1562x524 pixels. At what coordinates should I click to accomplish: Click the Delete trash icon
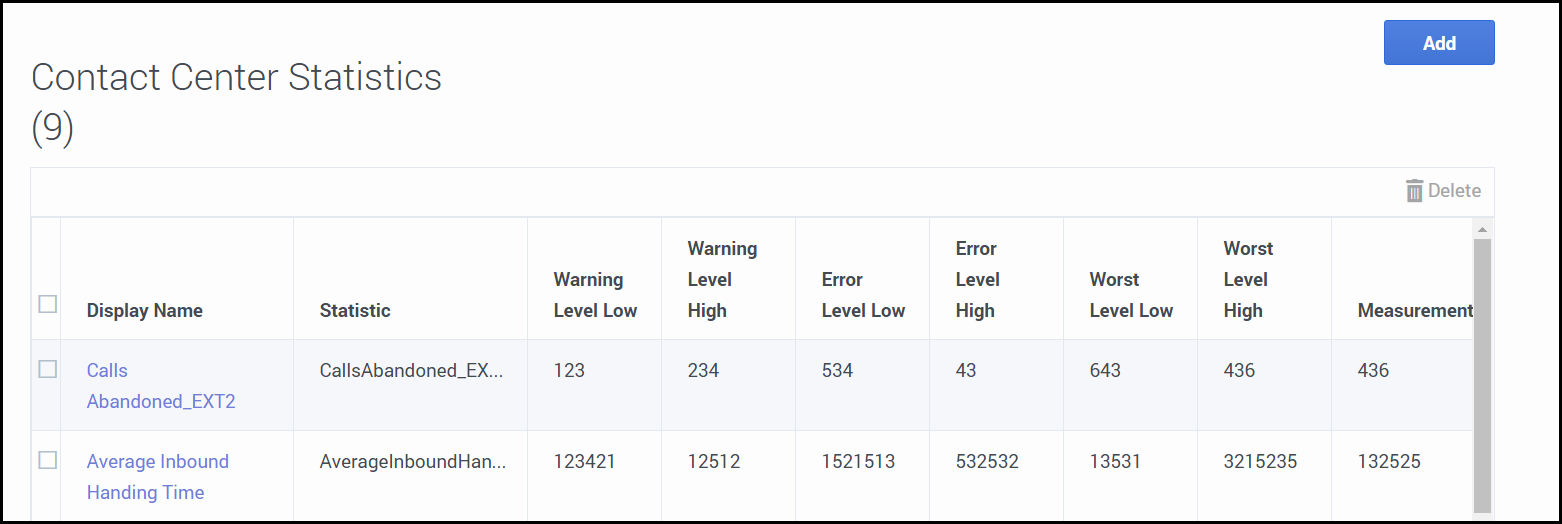pos(1414,191)
